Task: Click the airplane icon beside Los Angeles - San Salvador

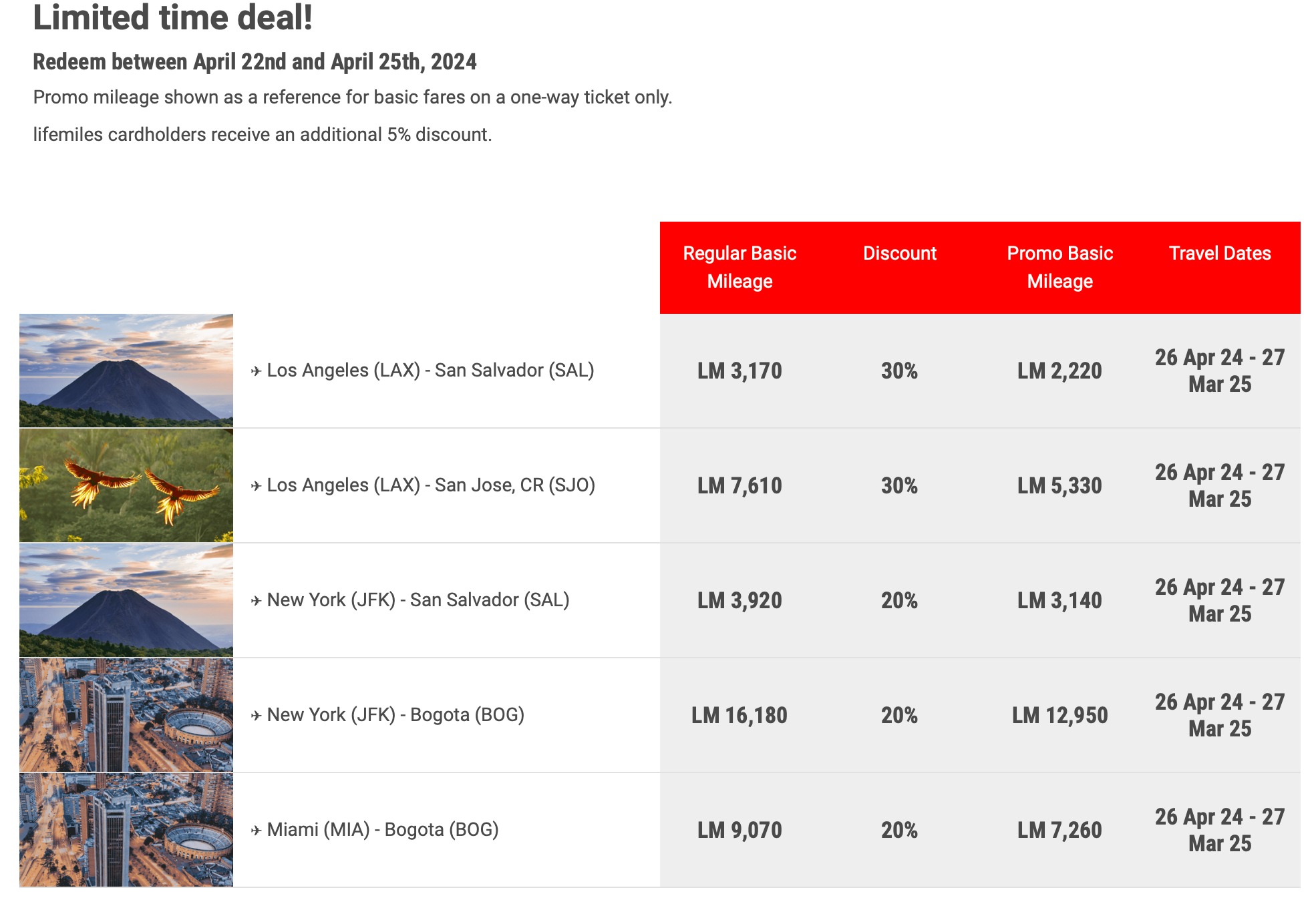Action: [256, 371]
